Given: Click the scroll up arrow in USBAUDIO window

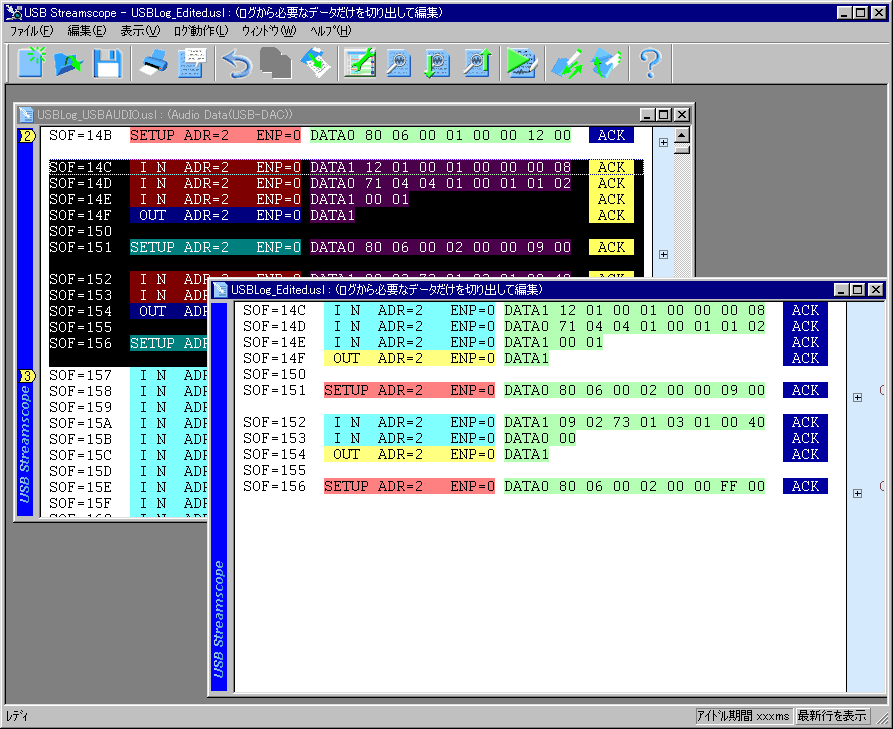Looking at the screenshot, I should (682, 136).
